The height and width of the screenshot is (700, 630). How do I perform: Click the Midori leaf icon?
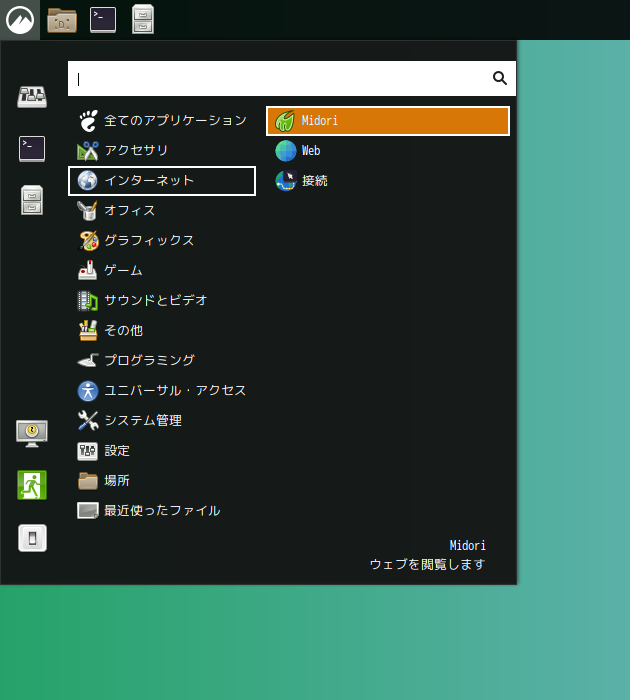point(285,121)
